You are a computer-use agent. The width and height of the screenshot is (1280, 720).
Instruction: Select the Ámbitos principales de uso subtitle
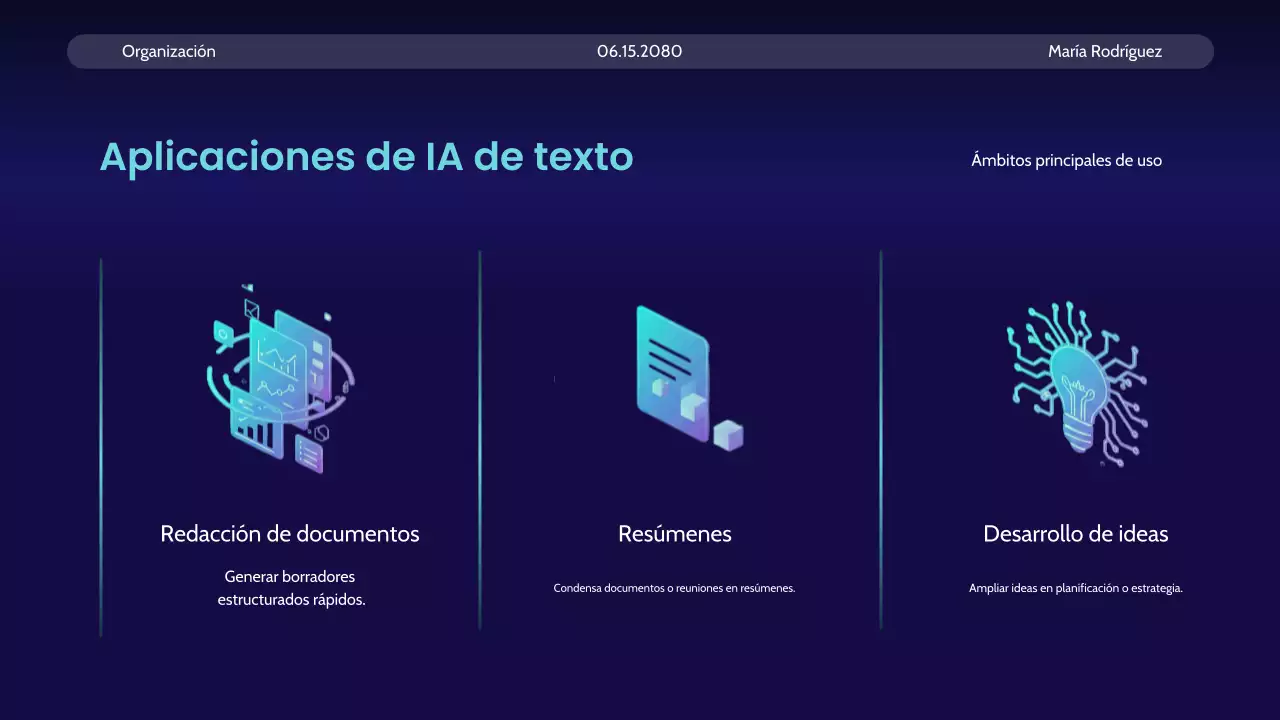(x=1066, y=160)
